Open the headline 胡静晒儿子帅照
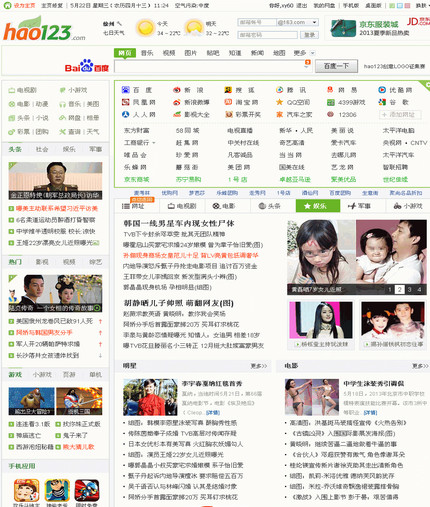Image resolution: width=430 pixels, height=507 pixels. (178, 303)
